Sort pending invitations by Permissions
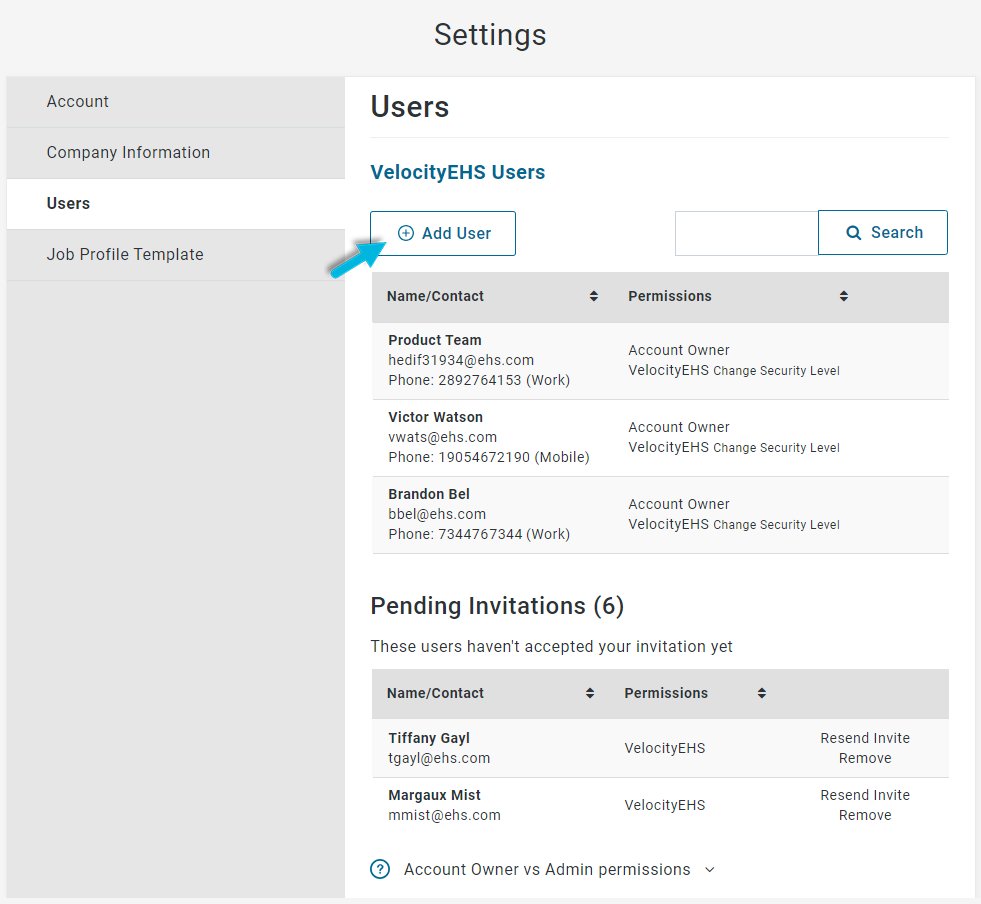This screenshot has height=904, width=981. [x=761, y=694]
